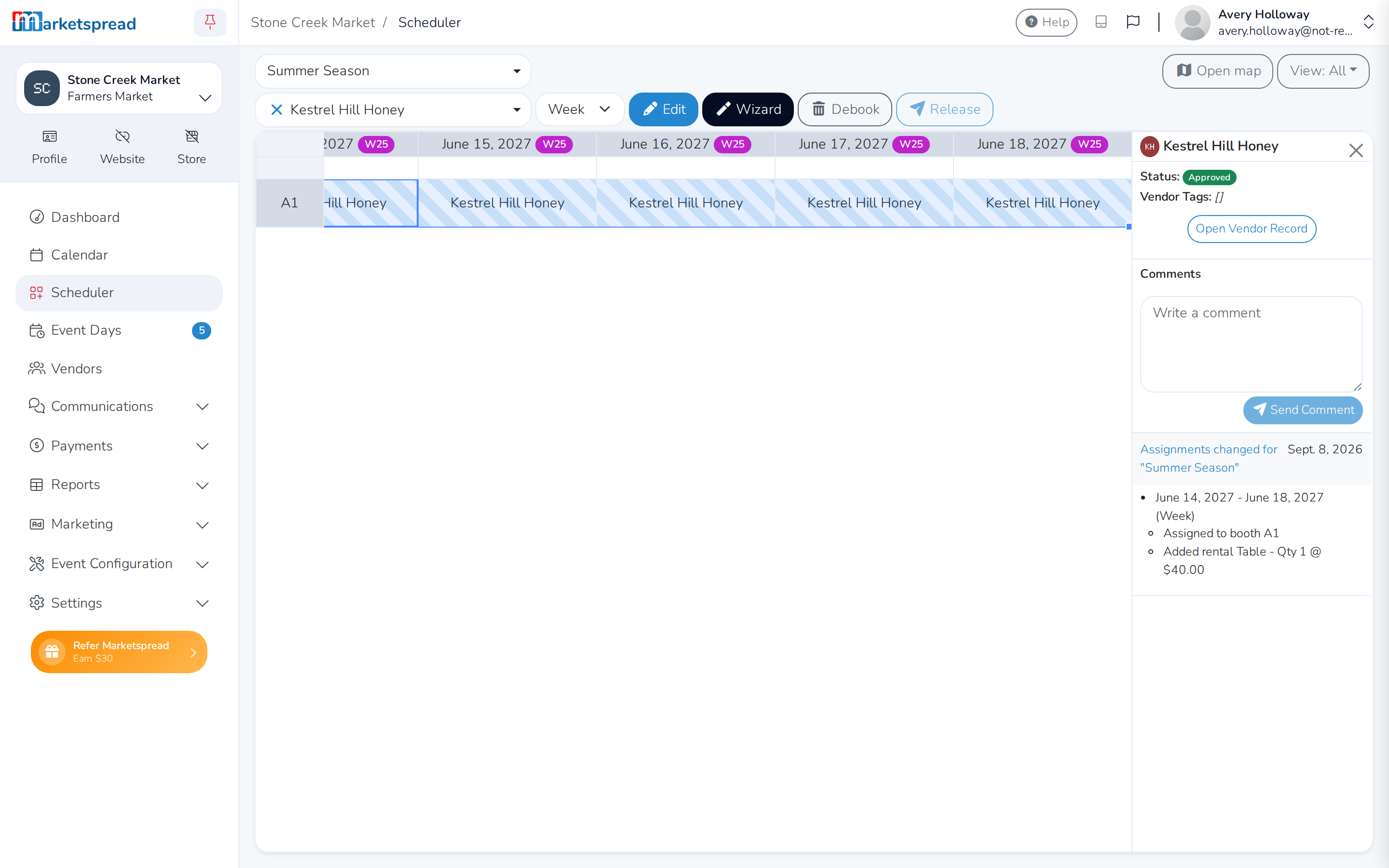This screenshot has width=1389, height=868.
Task: Click Stone Creek Market breadcrumb
Action: [313, 22]
